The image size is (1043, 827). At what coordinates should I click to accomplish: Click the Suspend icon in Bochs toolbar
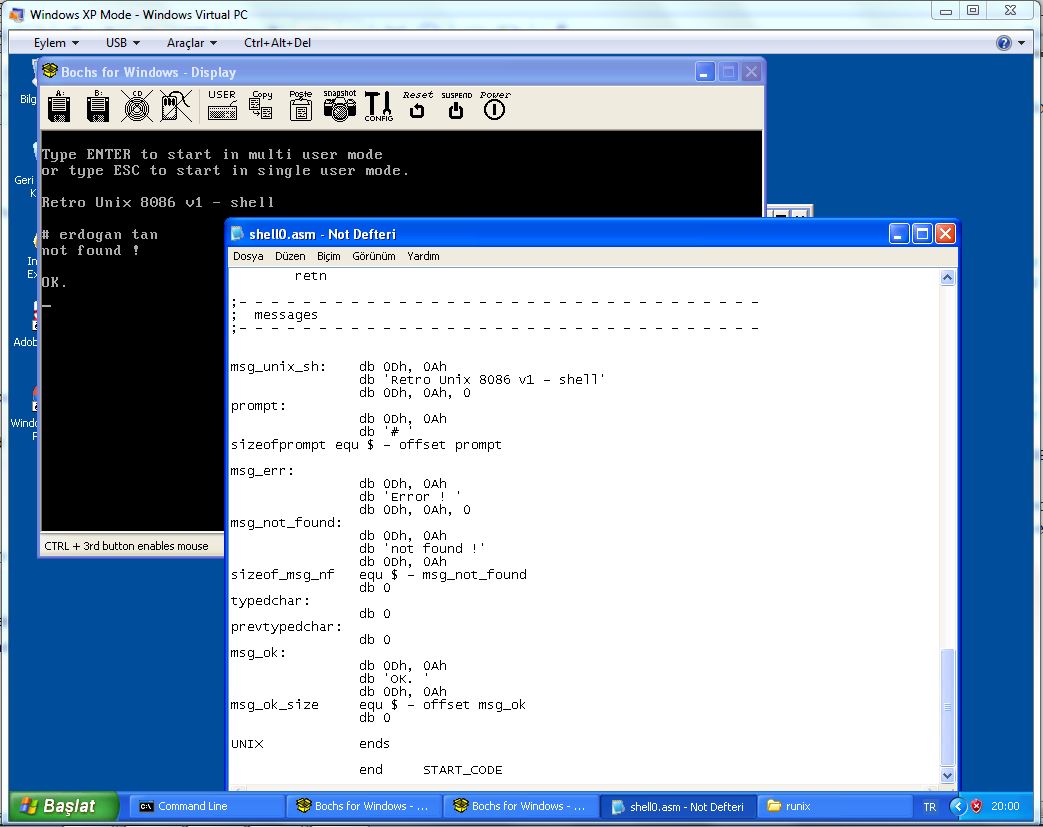click(x=456, y=105)
